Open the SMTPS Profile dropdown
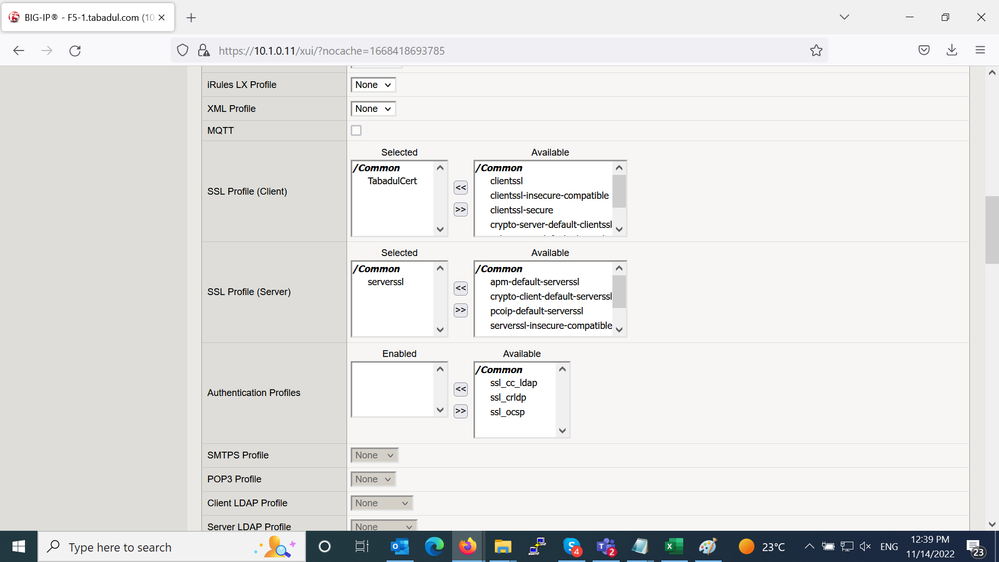 point(374,455)
